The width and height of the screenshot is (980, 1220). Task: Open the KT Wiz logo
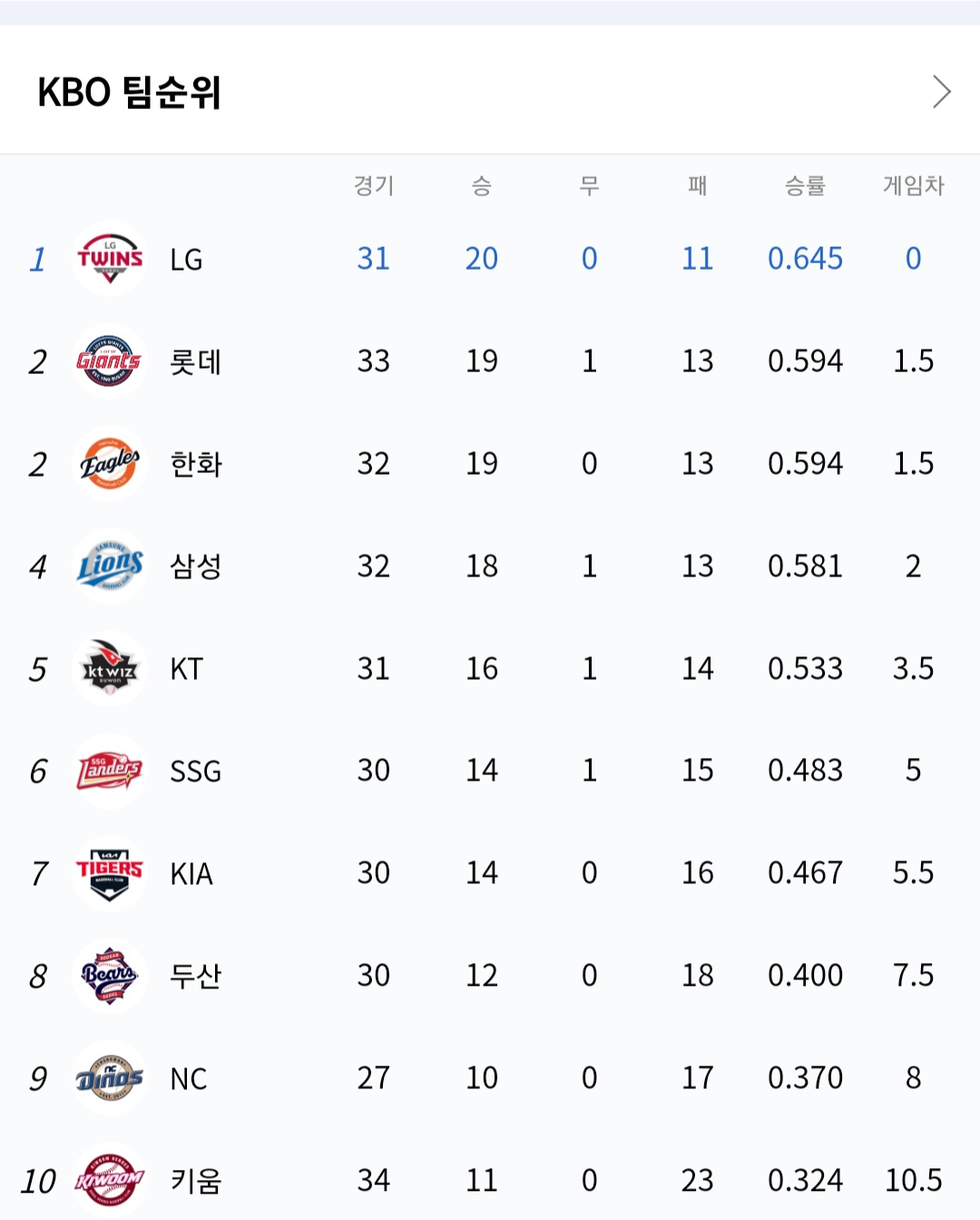tap(110, 669)
